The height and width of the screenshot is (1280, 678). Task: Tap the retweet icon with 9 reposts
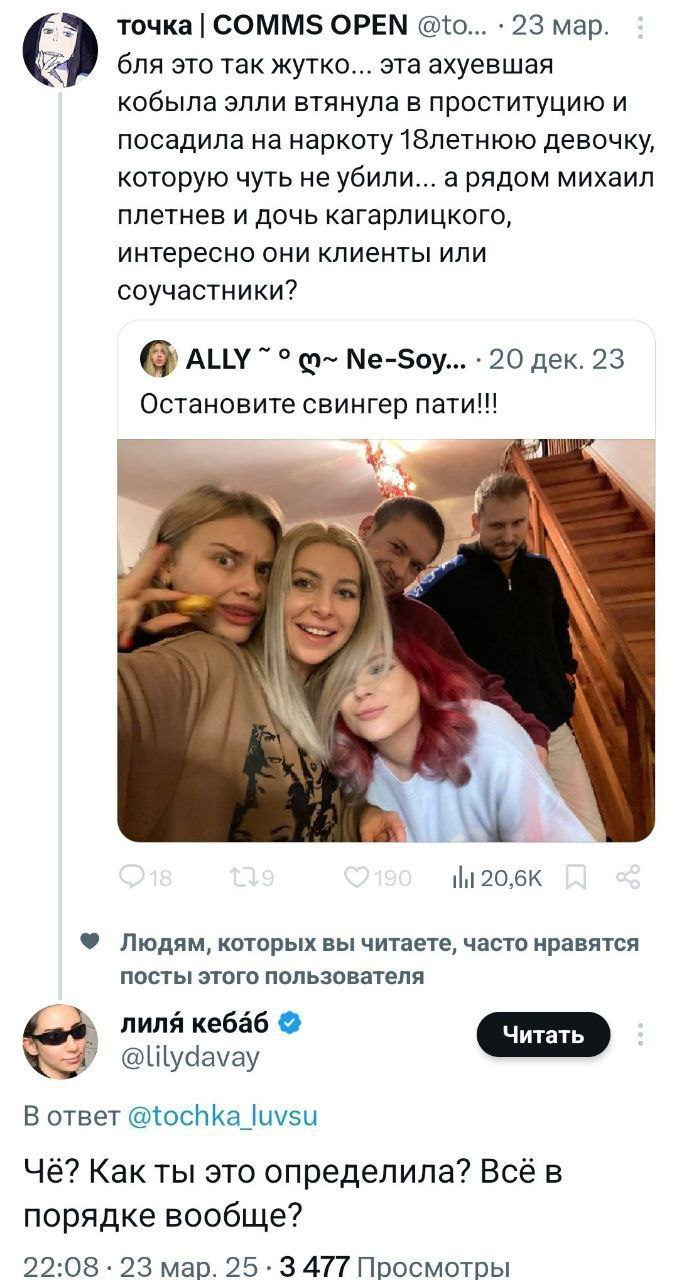click(x=242, y=878)
